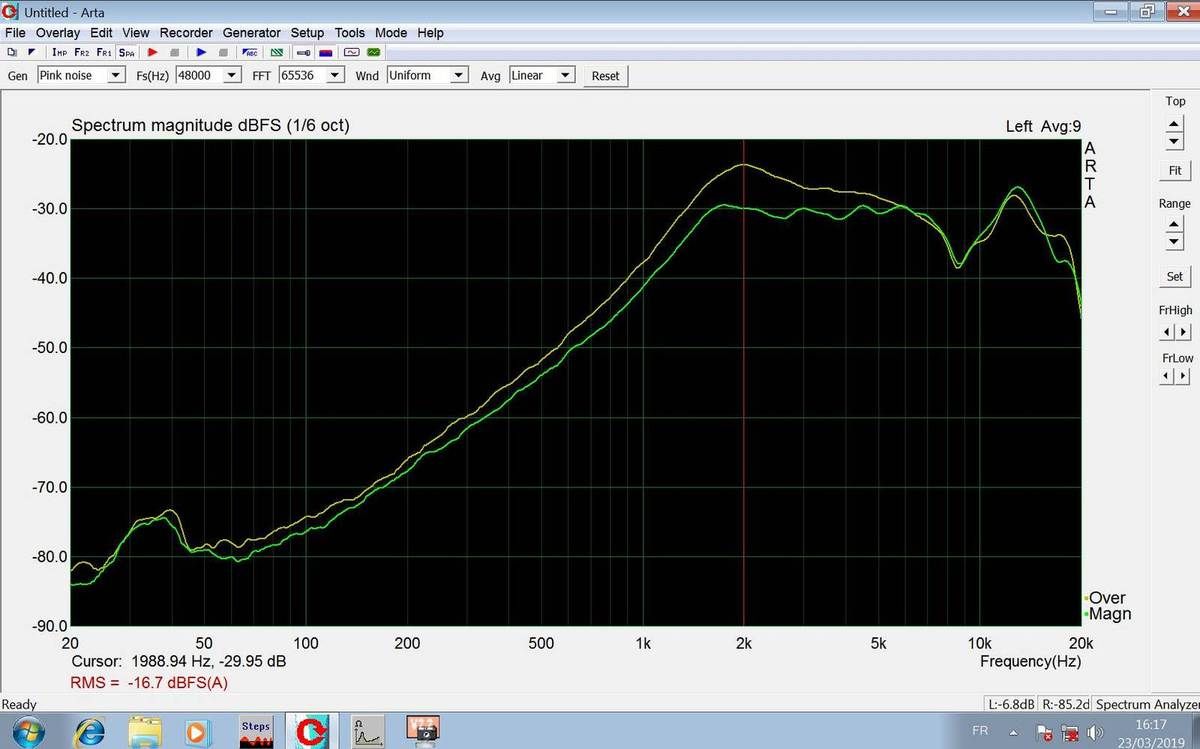Show hidden system tray icons

(1012, 731)
